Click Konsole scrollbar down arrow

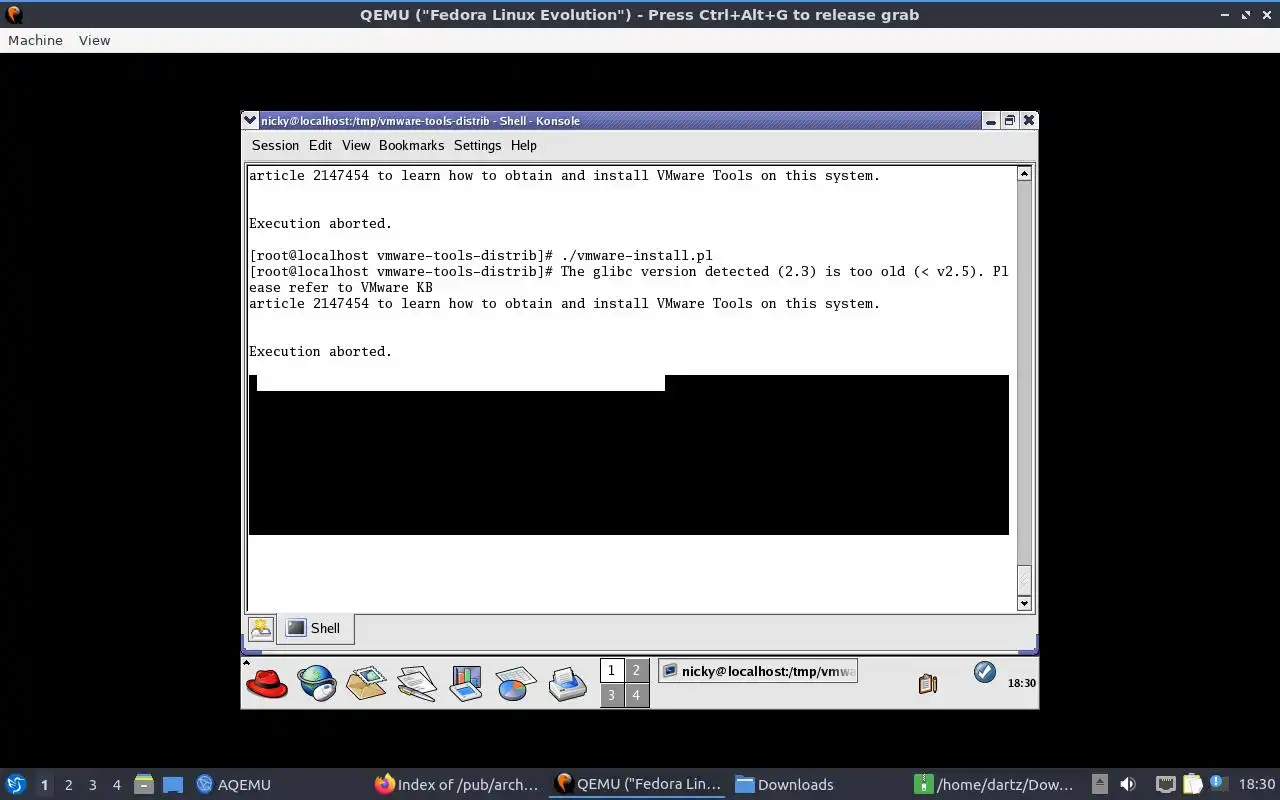(x=1024, y=603)
